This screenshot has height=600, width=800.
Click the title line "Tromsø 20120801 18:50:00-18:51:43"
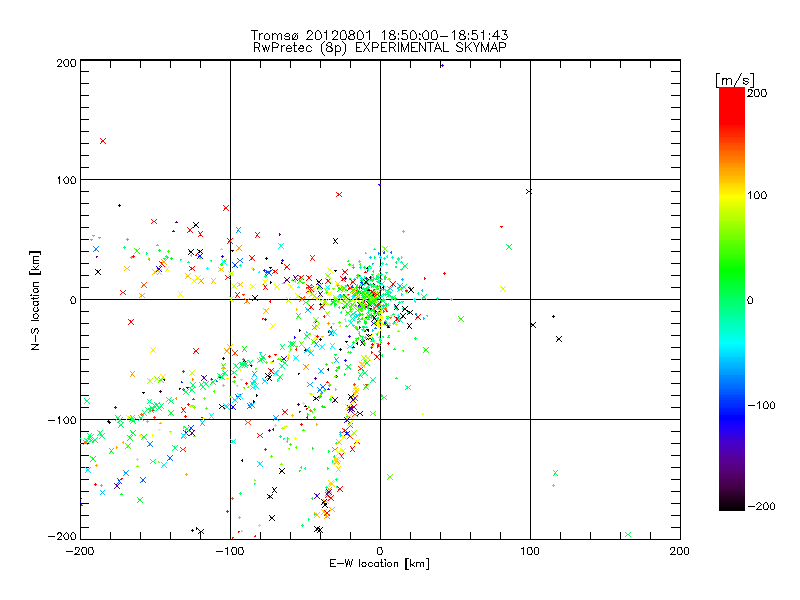(379, 35)
